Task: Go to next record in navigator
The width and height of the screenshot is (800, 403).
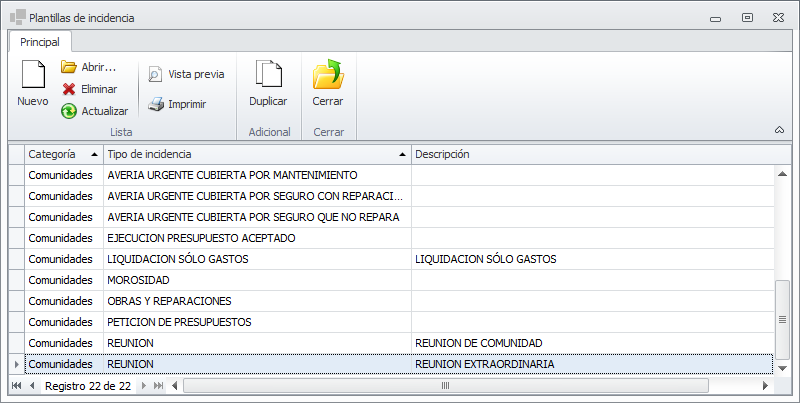Action: (x=143, y=386)
